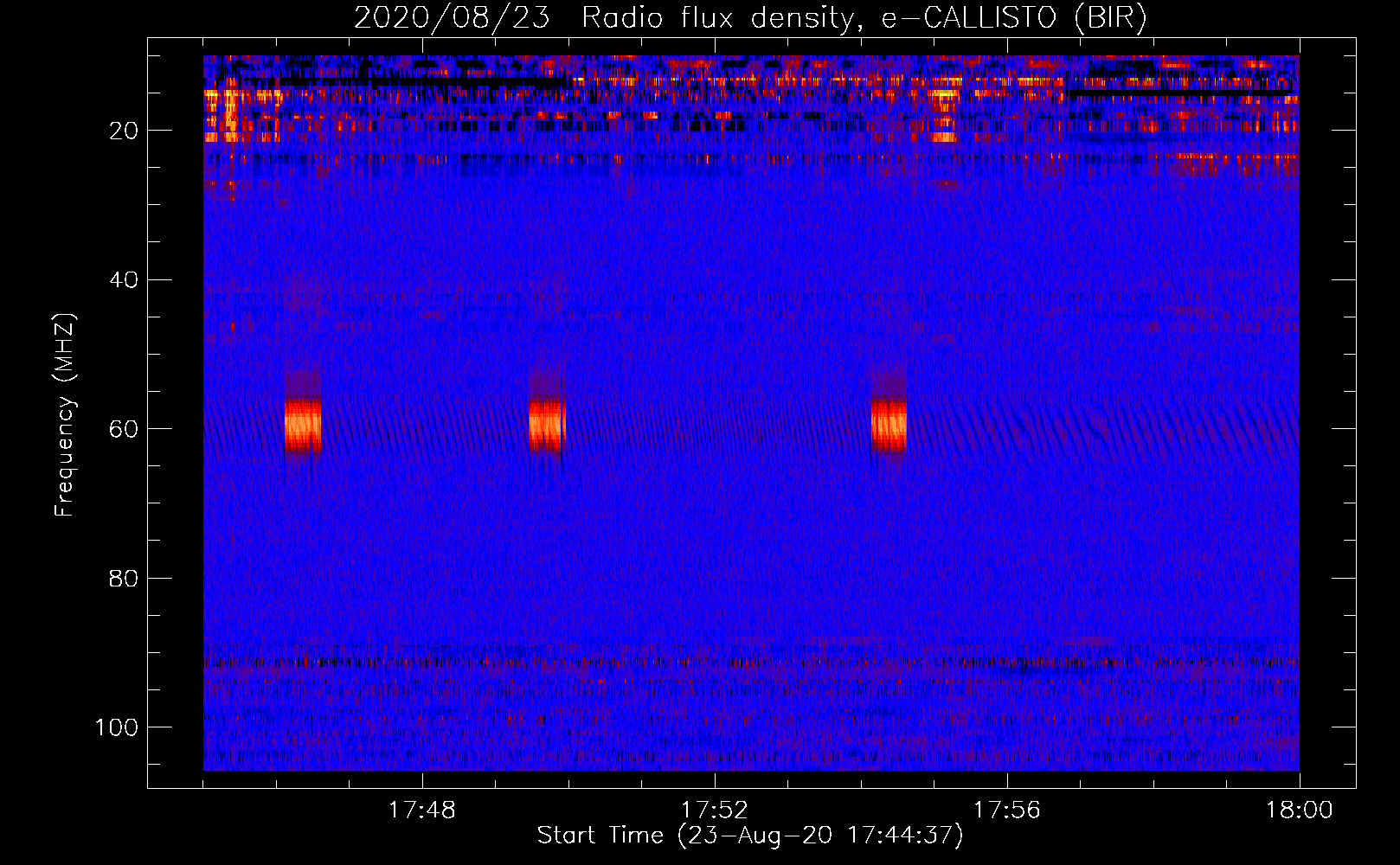The width and height of the screenshot is (1400, 865).
Task: Click the 'Frequency (MHZ)' y-axis label
Action: (65, 414)
